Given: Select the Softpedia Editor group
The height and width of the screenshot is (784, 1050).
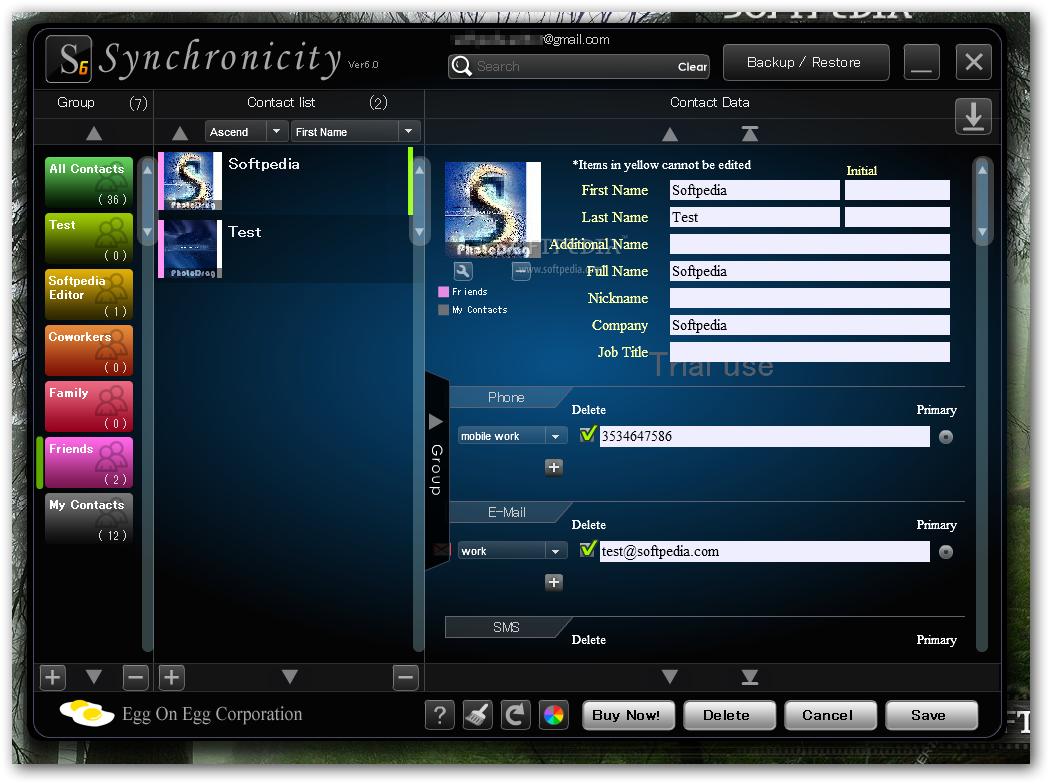Looking at the screenshot, I should (x=89, y=295).
